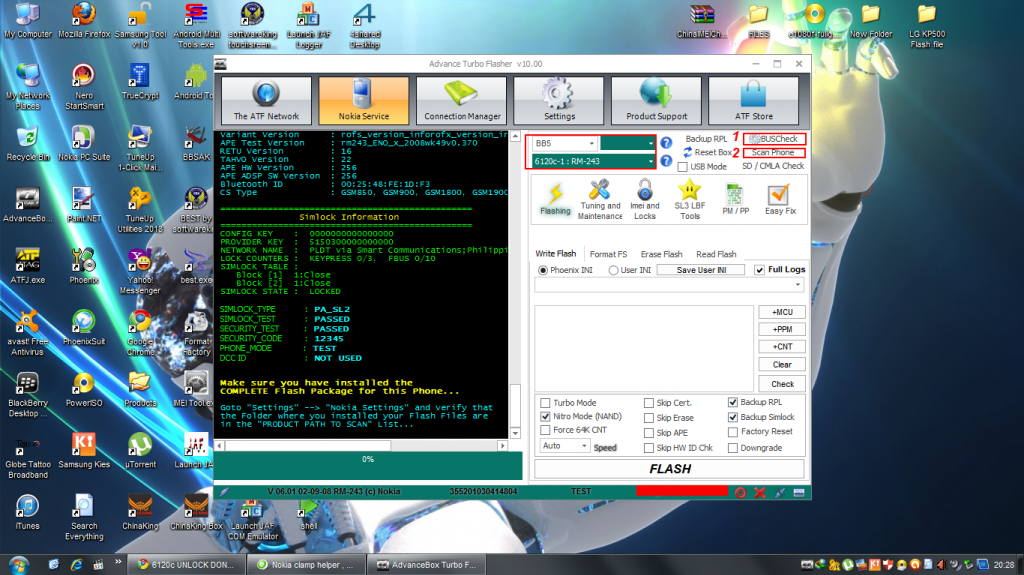This screenshot has width=1024, height=575.
Task: Open the ATFJ.exe desktop icon
Action: point(27,265)
